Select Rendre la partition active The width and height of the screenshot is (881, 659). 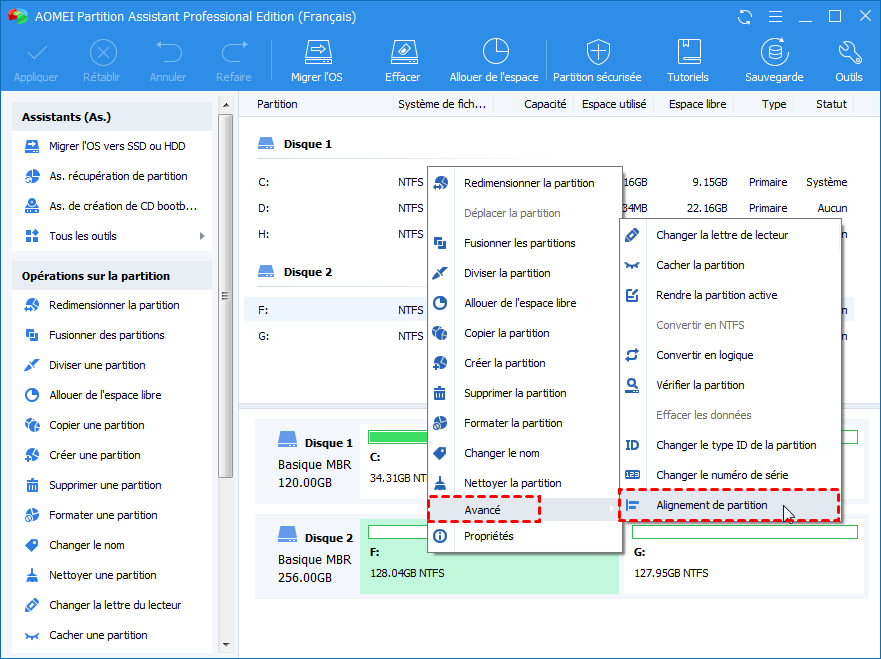coord(730,295)
